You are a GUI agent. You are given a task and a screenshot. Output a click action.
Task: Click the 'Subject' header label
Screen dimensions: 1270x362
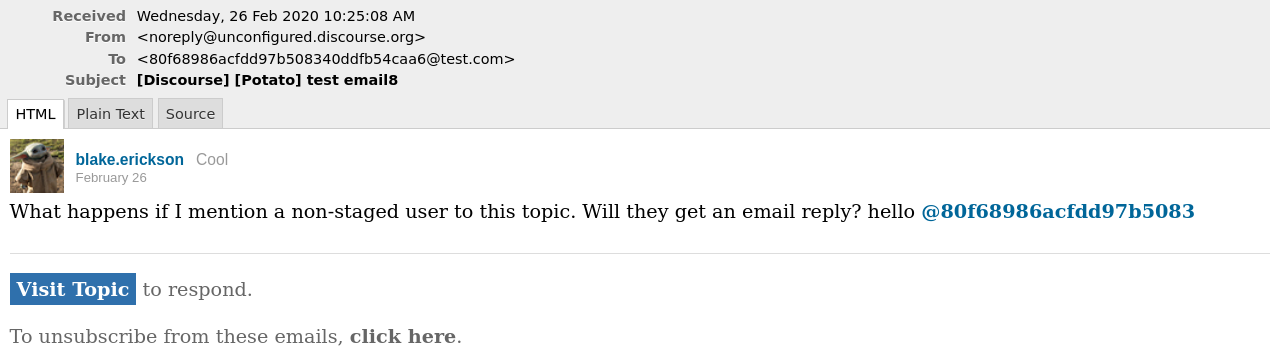coord(96,80)
